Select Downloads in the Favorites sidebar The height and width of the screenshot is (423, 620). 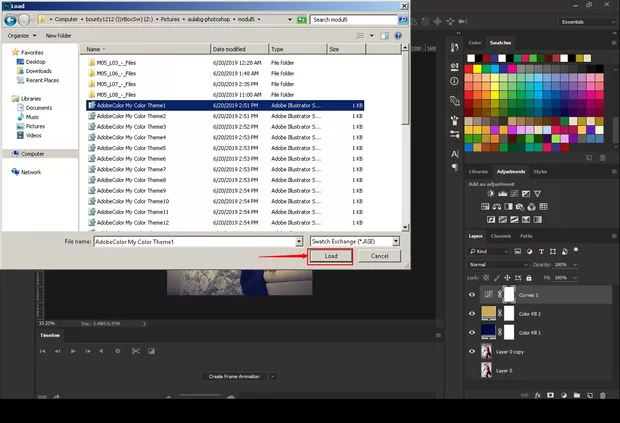point(39,71)
